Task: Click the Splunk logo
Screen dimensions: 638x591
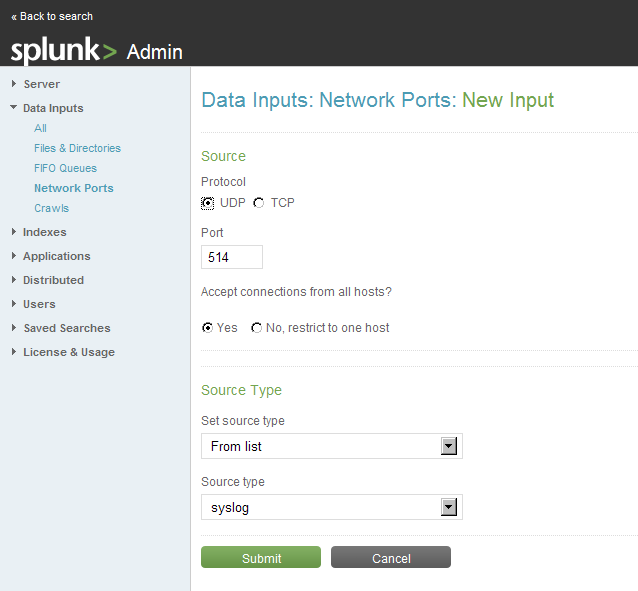Action: (63, 50)
